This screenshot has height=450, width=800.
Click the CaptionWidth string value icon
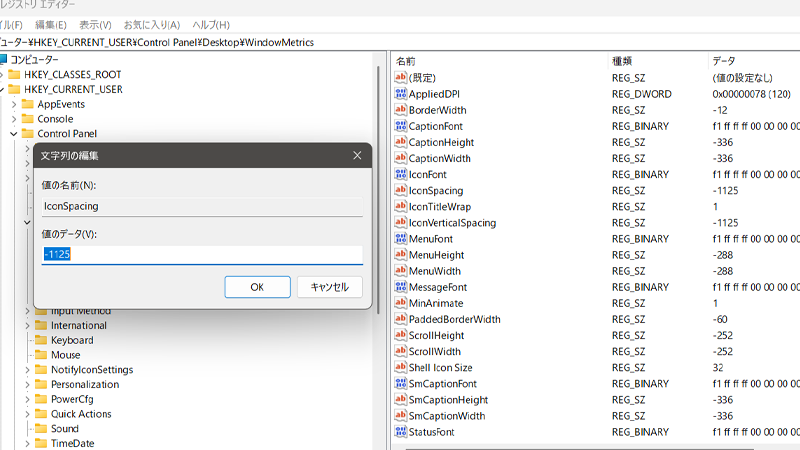pyautogui.click(x=401, y=158)
